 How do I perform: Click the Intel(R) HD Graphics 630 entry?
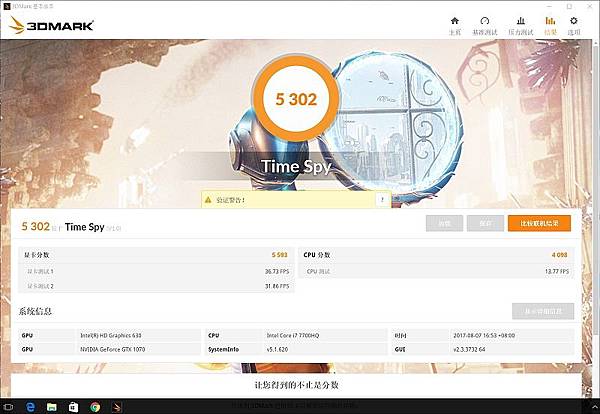(111, 335)
